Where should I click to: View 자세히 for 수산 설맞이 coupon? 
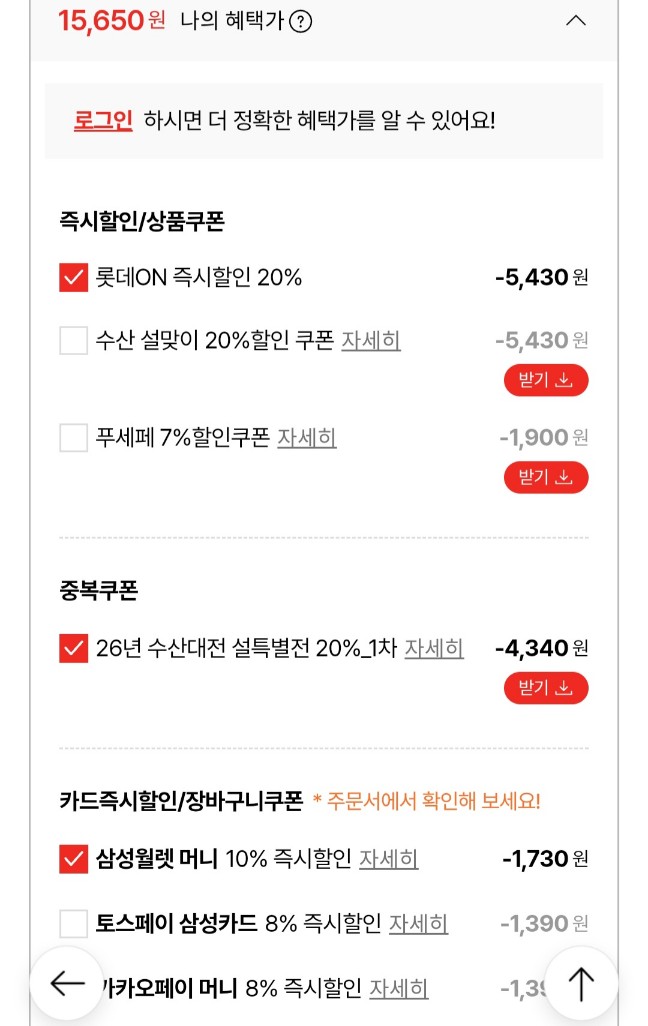pyautogui.click(x=371, y=340)
